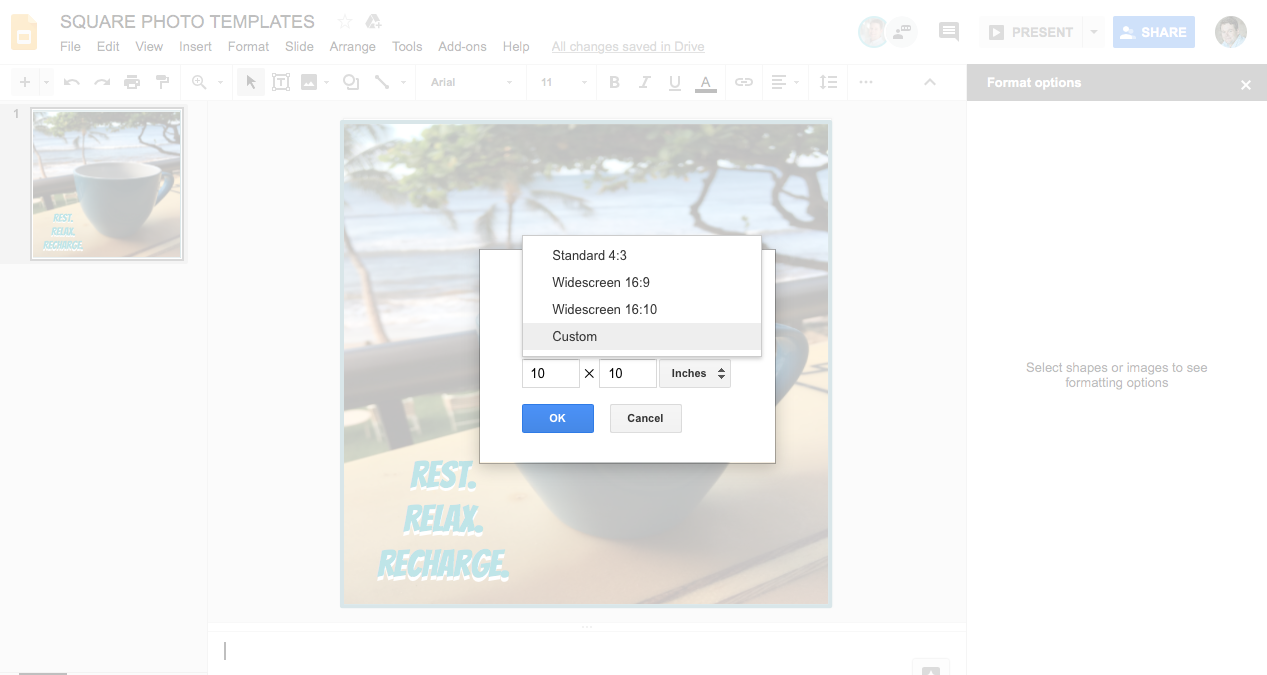Click Cancel in the page setup dialog
Viewport: 1267px width, 675px height.
646,418
